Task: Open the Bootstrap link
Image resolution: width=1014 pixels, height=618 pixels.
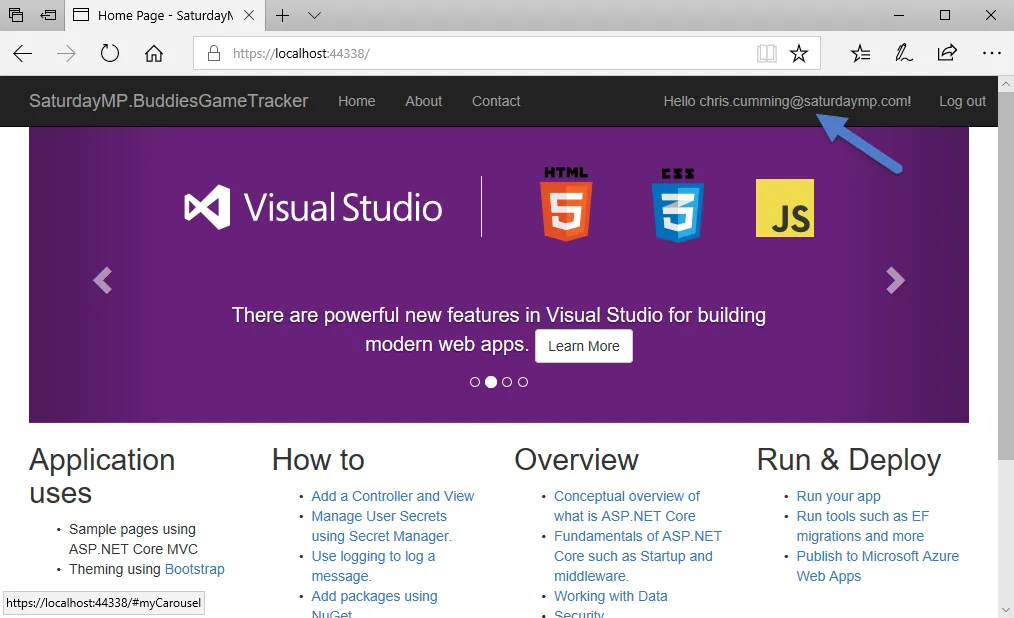Action: 195,569
